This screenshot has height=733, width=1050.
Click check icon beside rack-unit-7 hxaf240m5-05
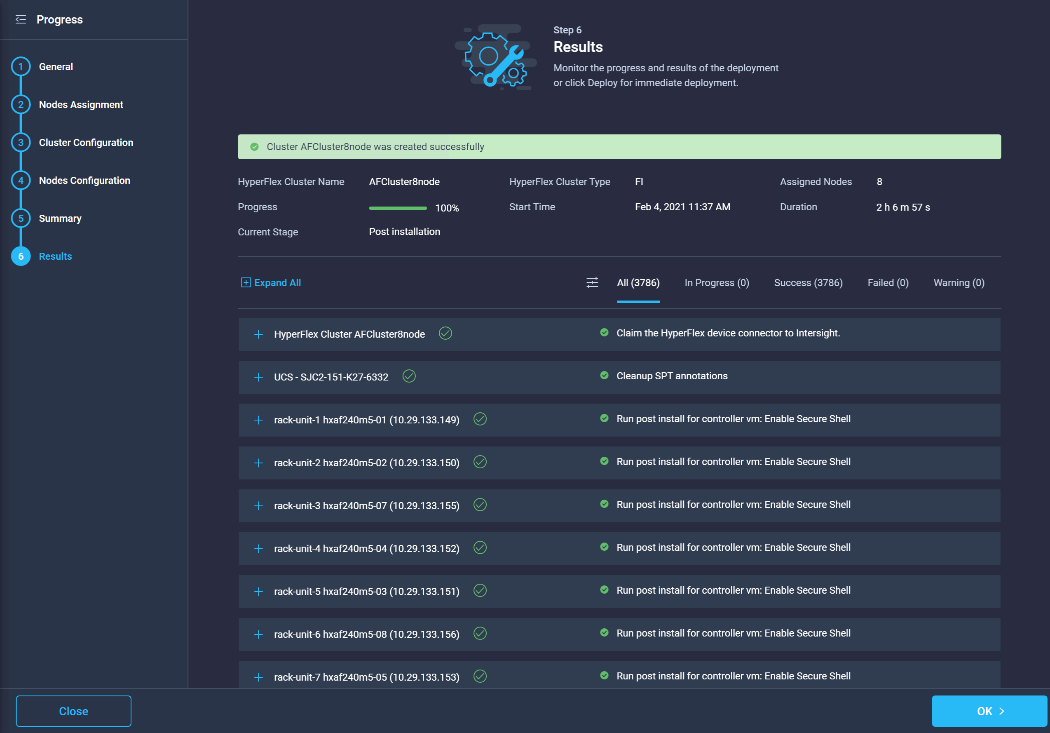(480, 676)
